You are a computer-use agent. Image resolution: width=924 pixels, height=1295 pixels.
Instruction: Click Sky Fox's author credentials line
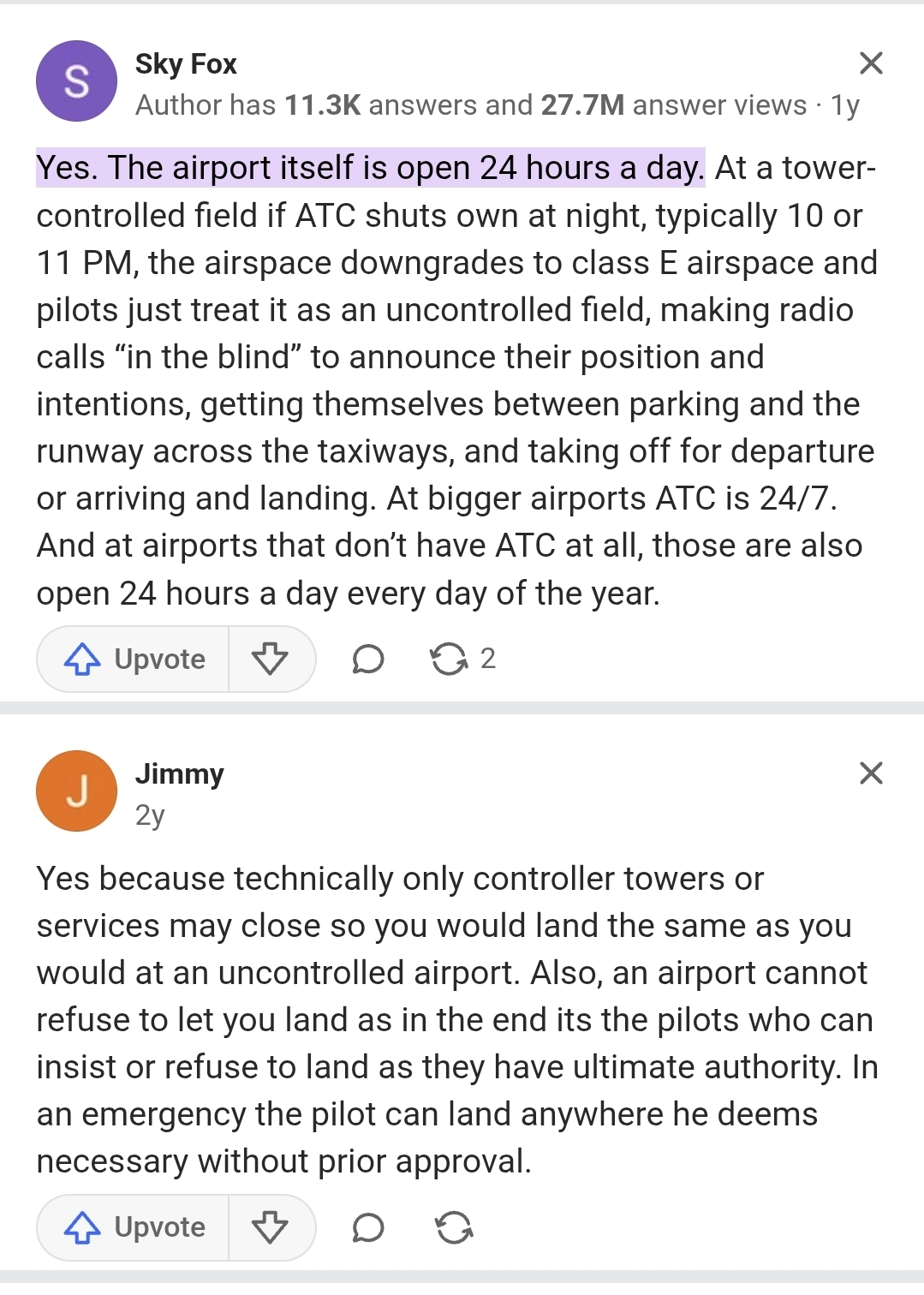click(471, 105)
